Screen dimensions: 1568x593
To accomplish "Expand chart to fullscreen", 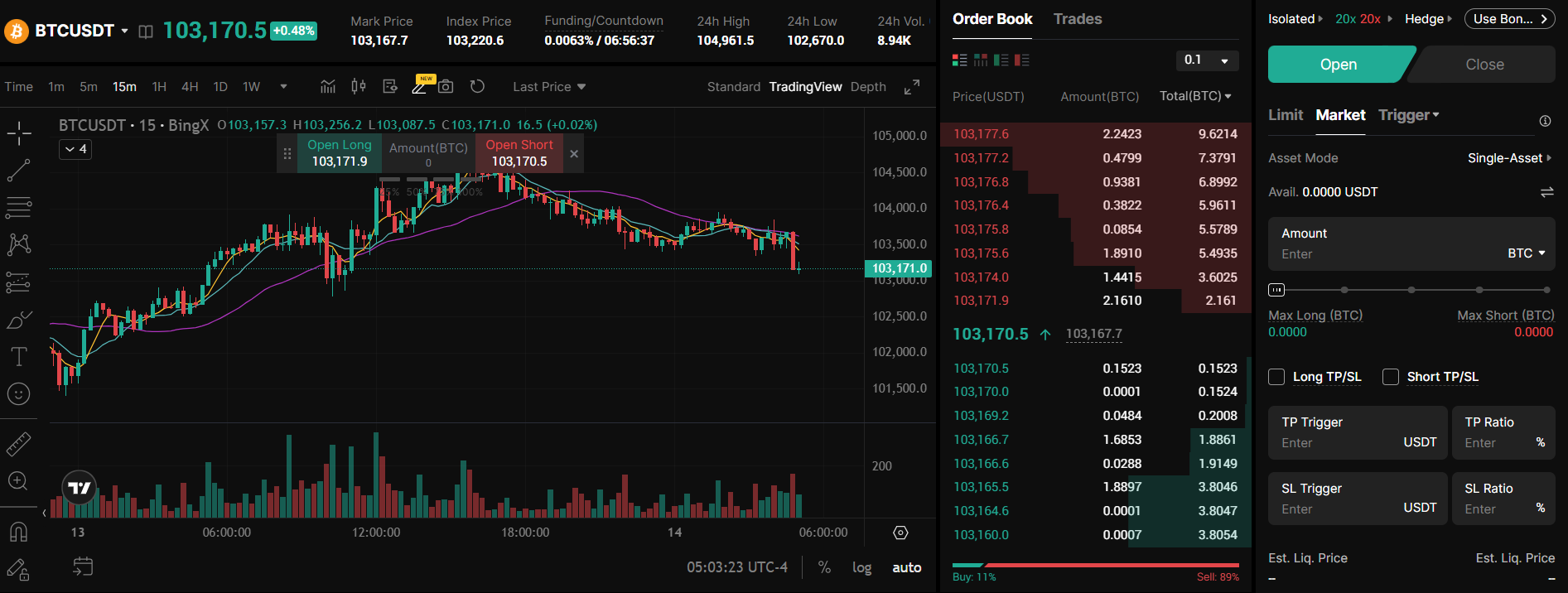I will pyautogui.click(x=912, y=87).
